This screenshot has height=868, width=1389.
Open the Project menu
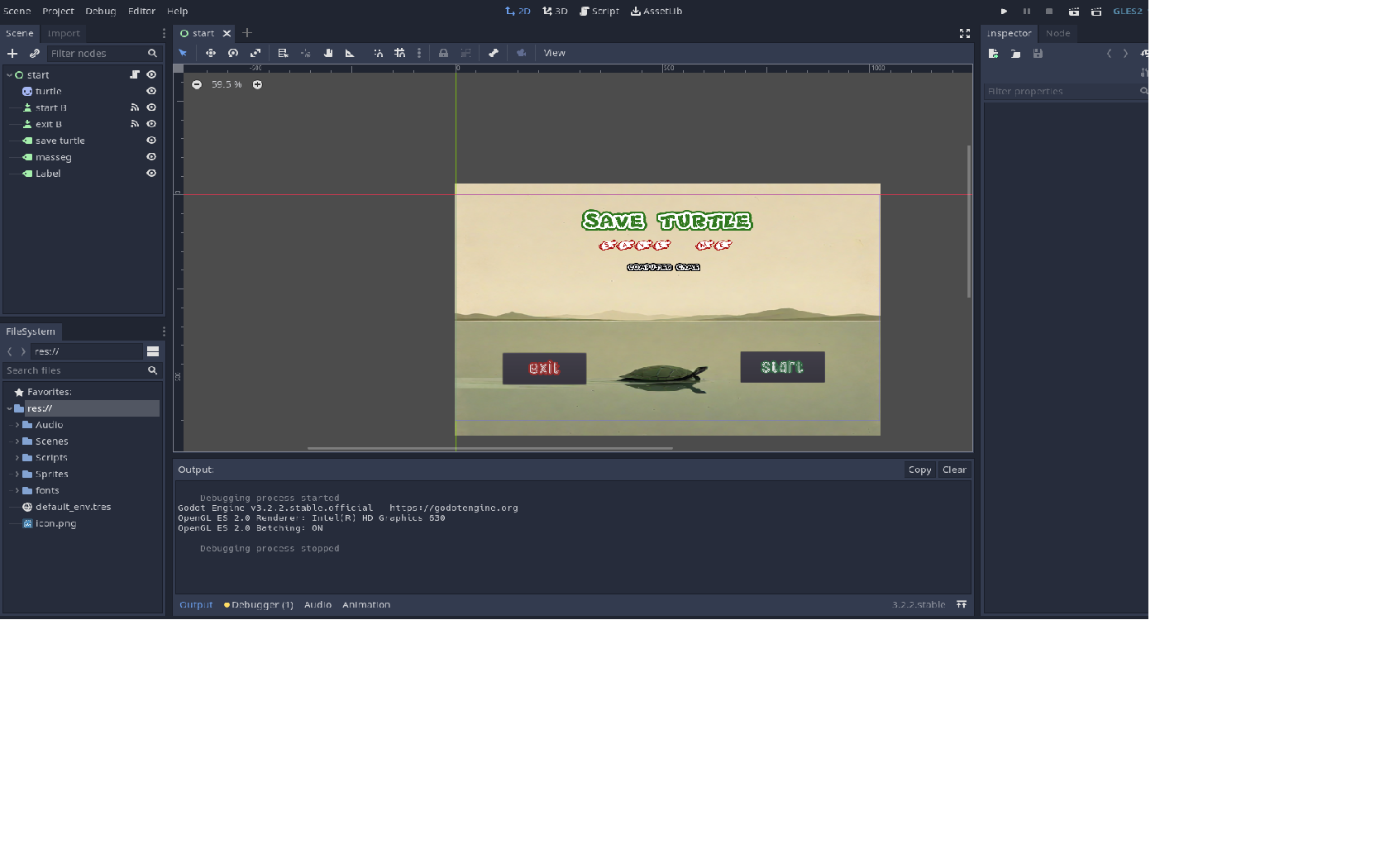(x=58, y=12)
